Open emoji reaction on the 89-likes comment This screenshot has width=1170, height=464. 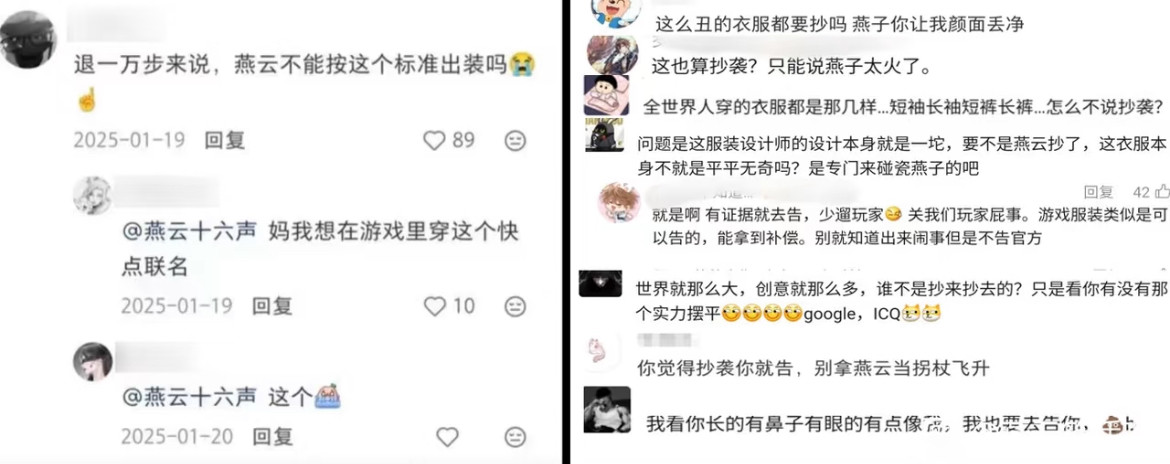(x=515, y=140)
